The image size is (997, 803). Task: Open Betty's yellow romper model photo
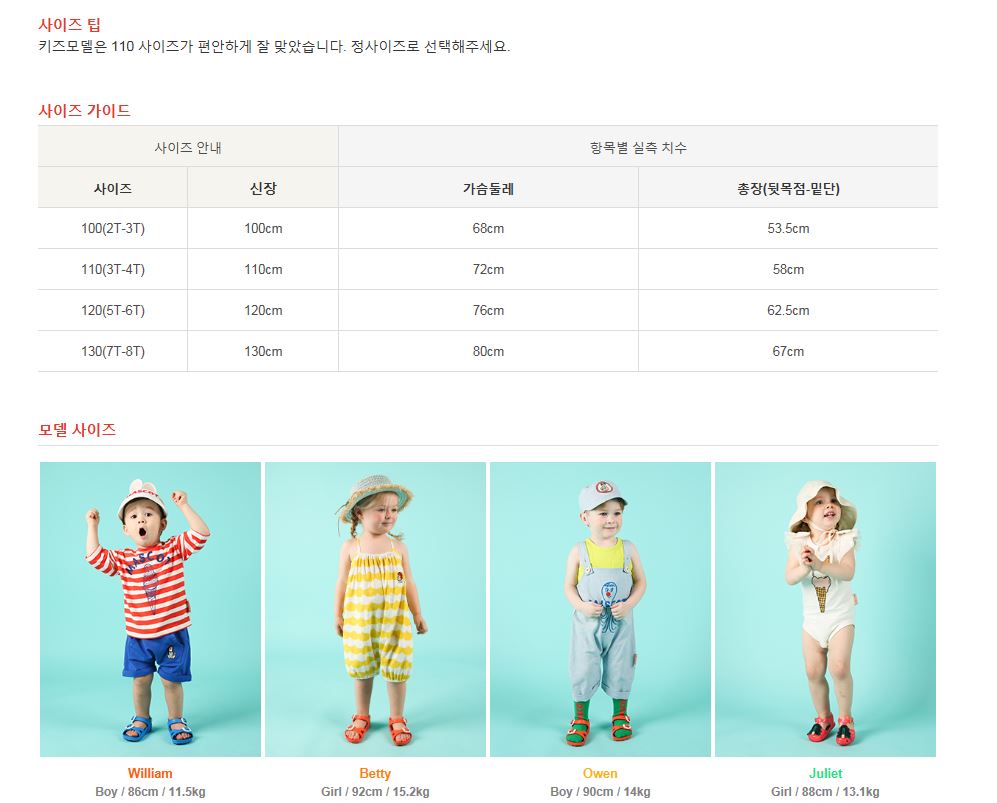coord(375,608)
